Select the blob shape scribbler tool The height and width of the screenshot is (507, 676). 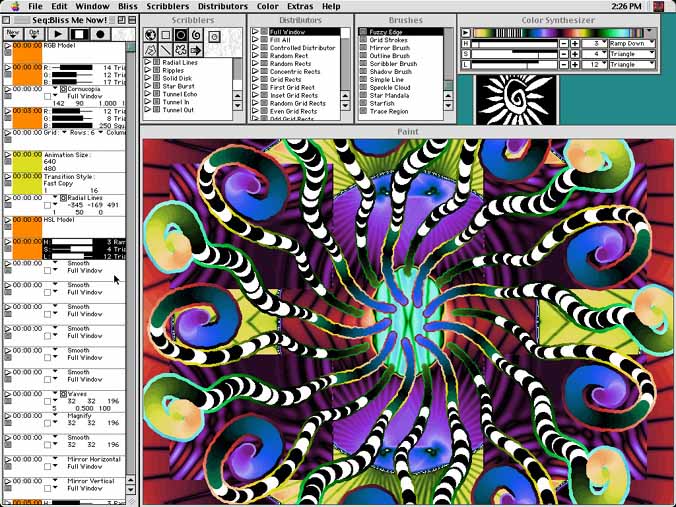[x=181, y=50]
